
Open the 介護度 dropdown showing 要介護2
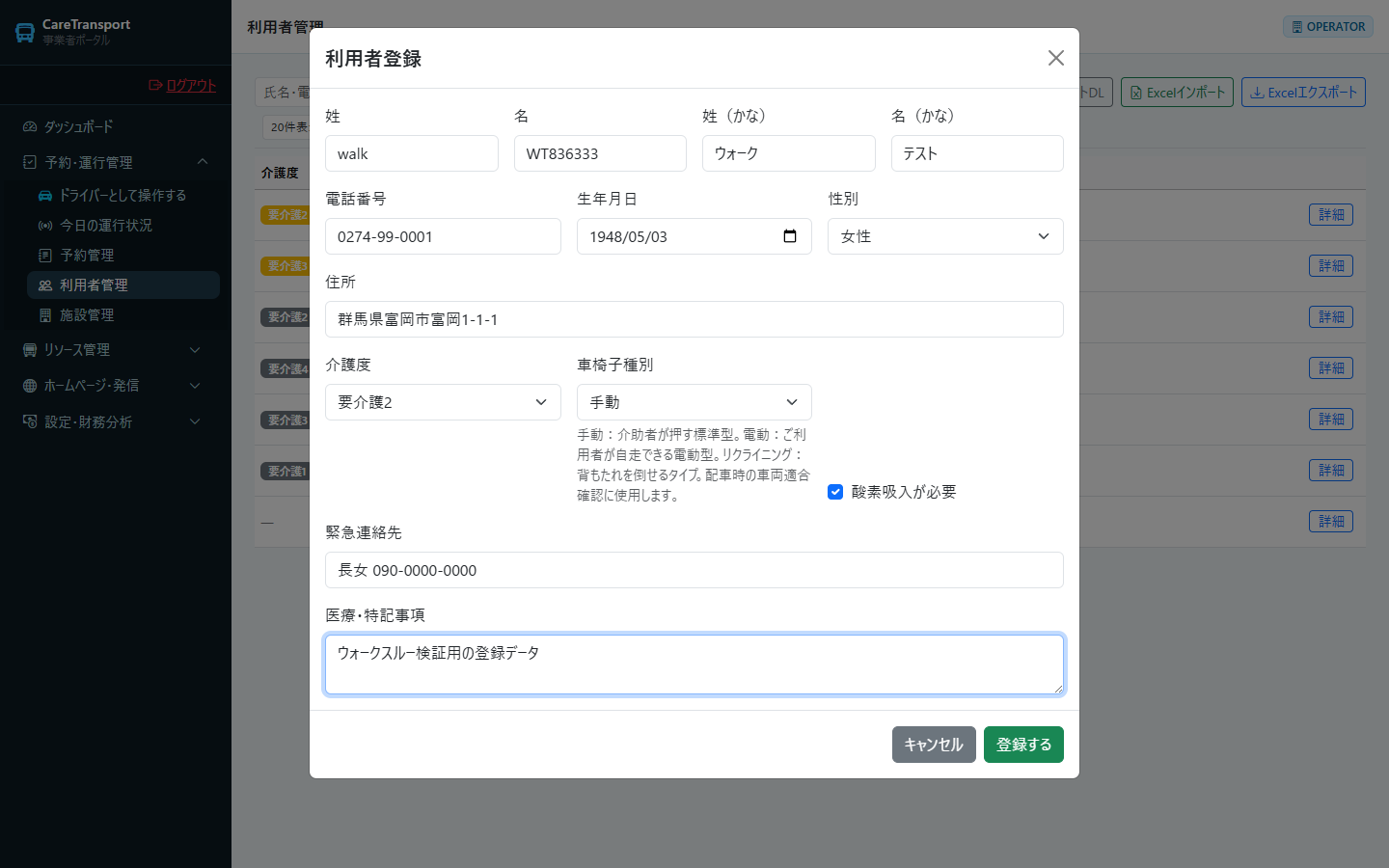point(443,402)
